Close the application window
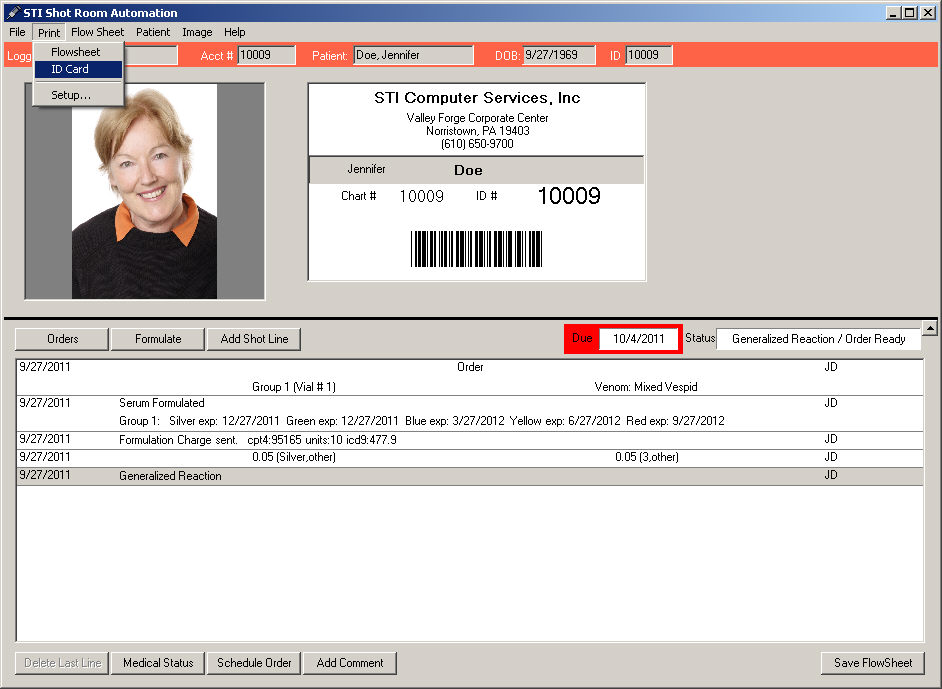The height and width of the screenshot is (689, 942). pyautogui.click(x=928, y=13)
